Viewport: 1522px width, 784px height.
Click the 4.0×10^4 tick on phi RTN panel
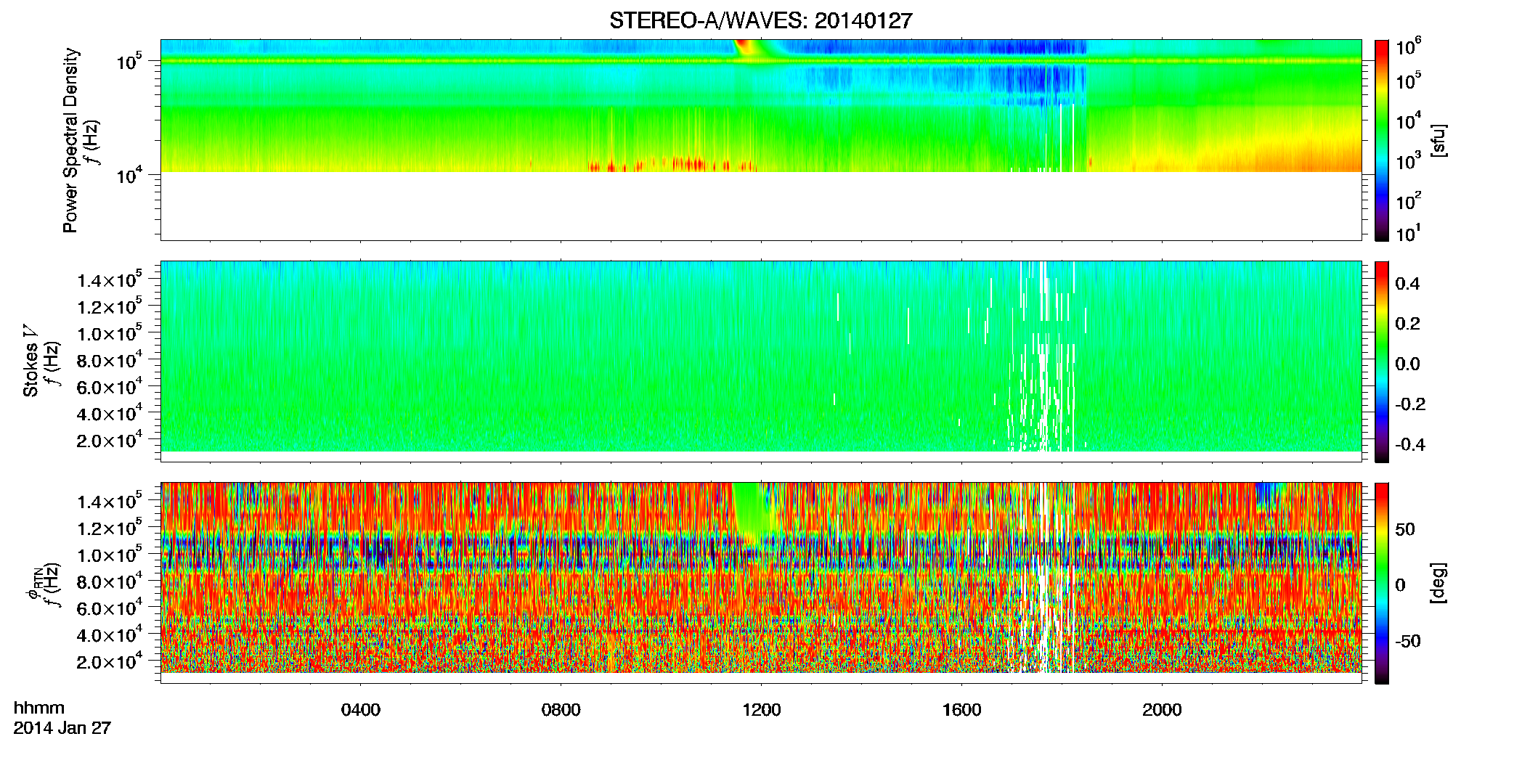[x=110, y=634]
